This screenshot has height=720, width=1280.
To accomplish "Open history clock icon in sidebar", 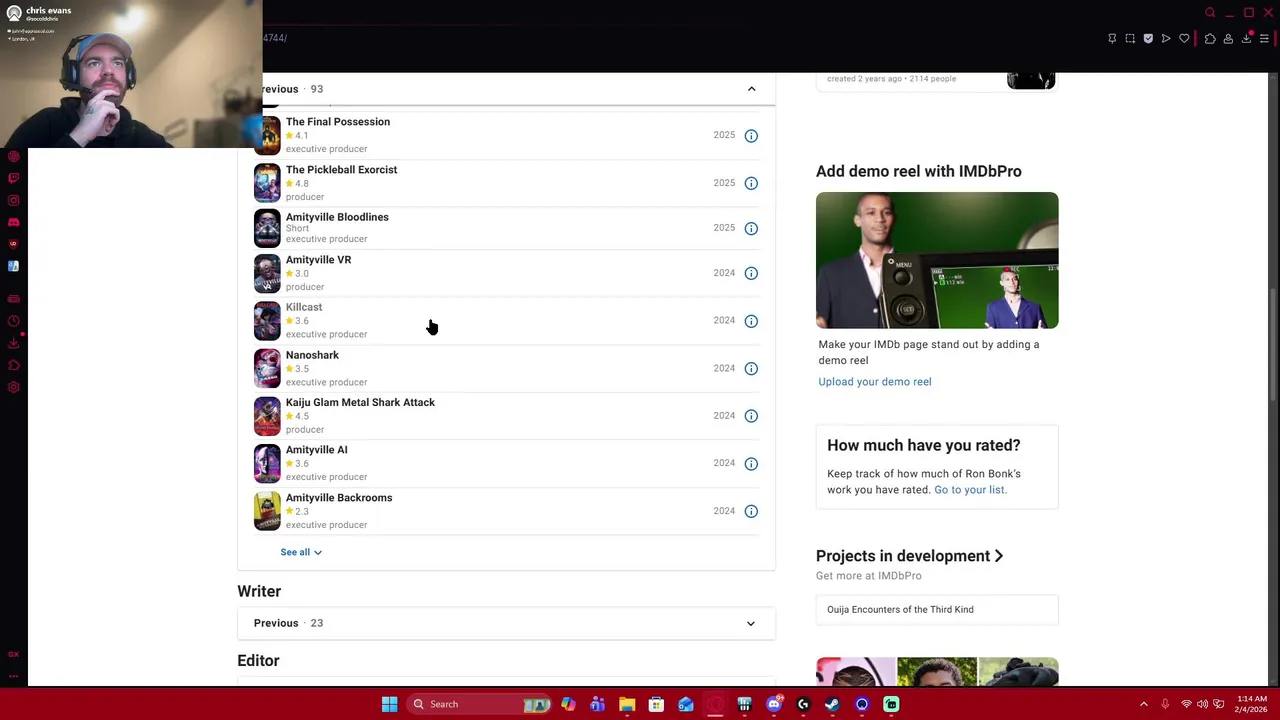I will tap(13, 321).
